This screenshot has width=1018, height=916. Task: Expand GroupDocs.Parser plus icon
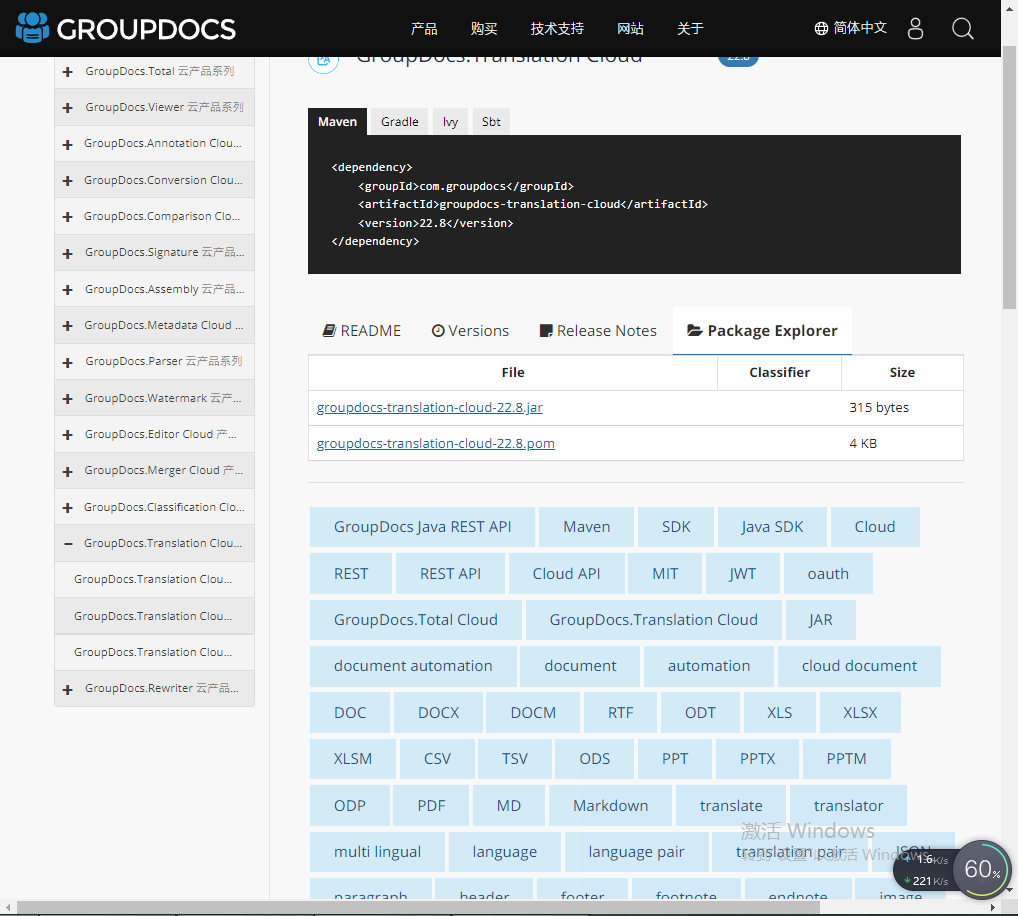[68, 362]
